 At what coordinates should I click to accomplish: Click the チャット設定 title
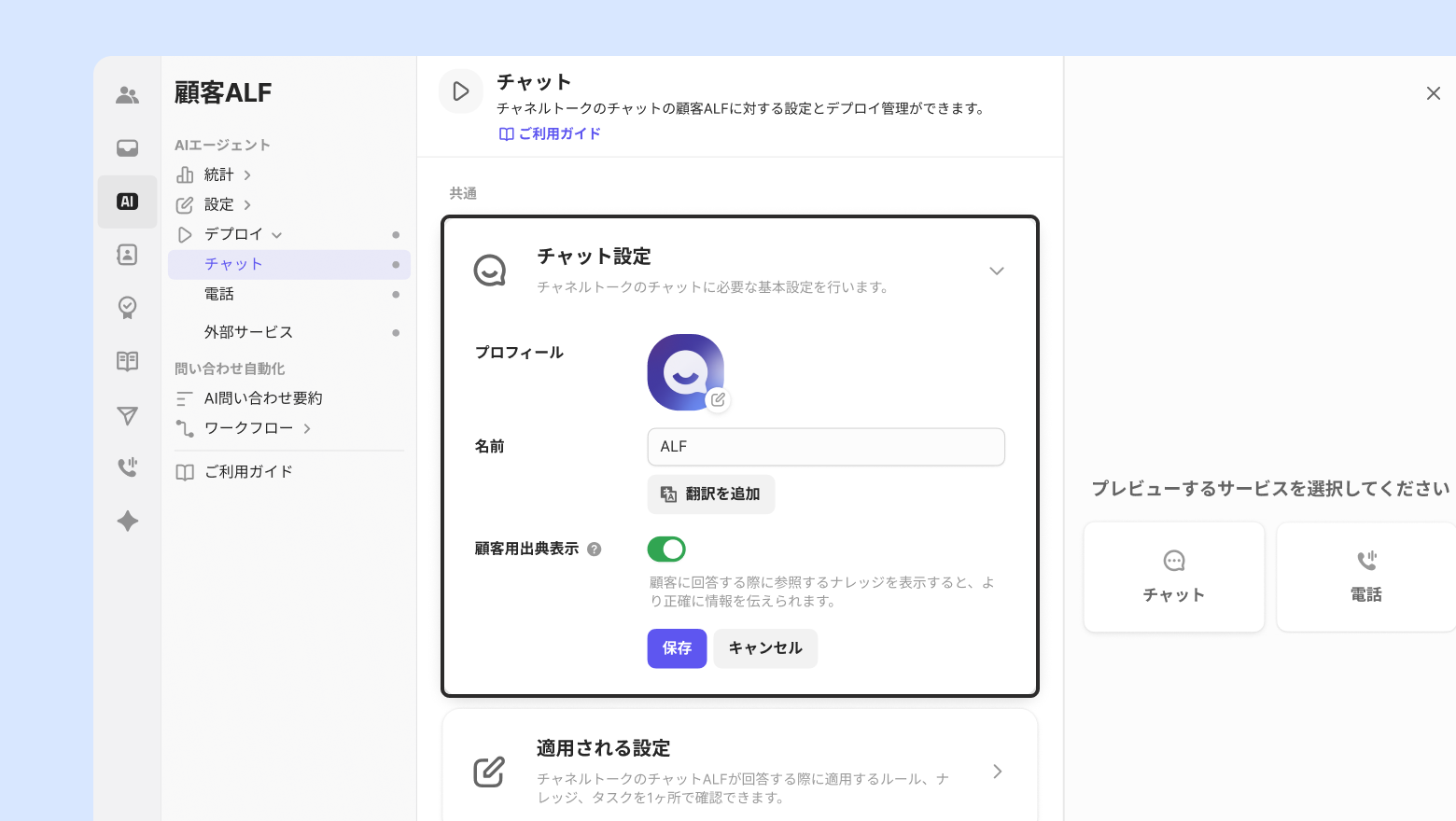pyautogui.click(x=595, y=257)
